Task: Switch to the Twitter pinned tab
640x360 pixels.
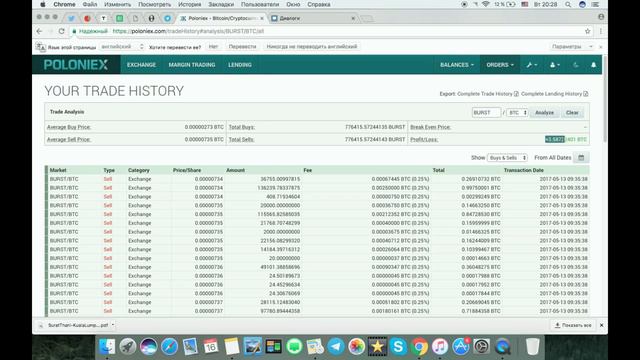Action: tap(71, 18)
